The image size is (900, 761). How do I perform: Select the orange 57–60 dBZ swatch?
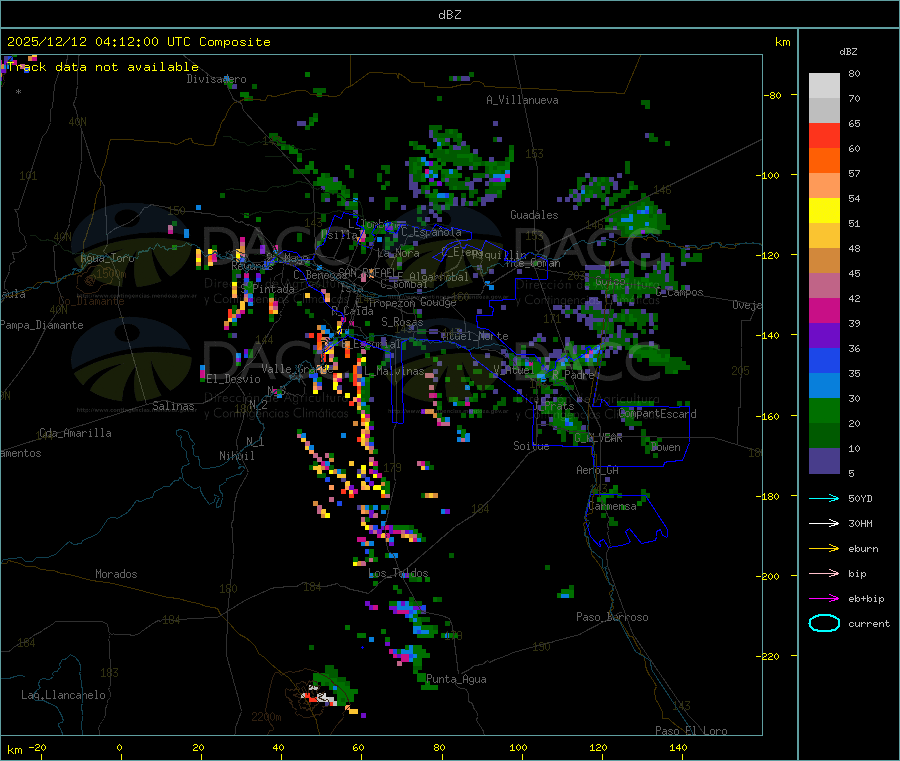824,161
